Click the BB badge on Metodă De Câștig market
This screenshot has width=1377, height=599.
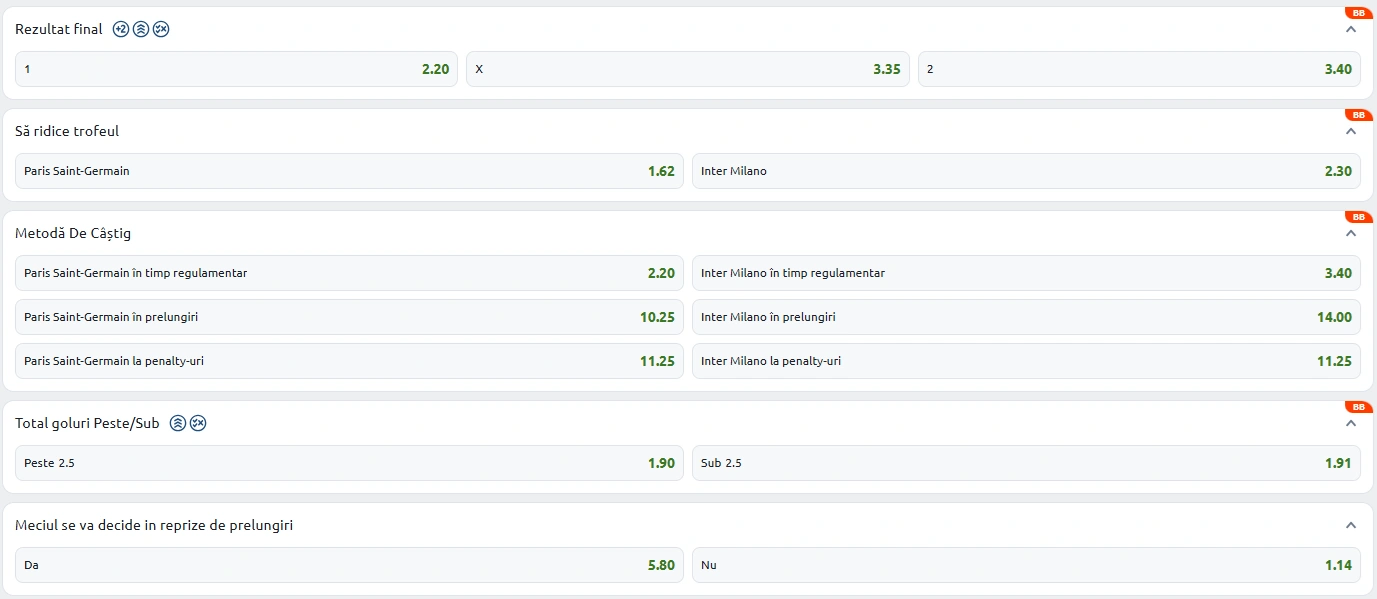coord(1359,217)
